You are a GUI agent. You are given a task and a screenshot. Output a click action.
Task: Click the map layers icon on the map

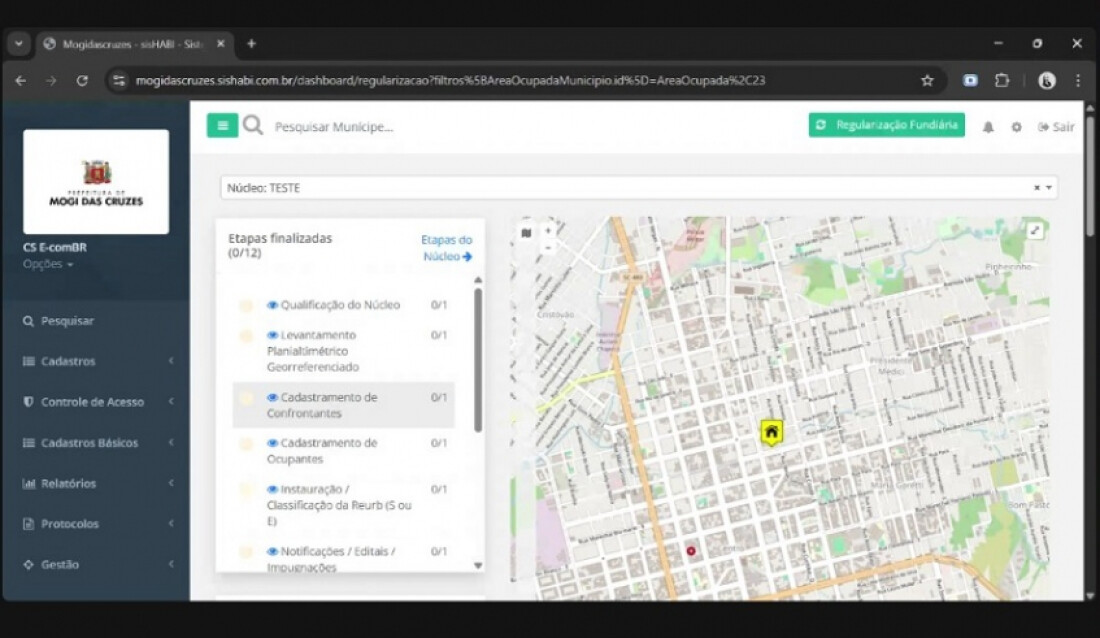coord(524,231)
